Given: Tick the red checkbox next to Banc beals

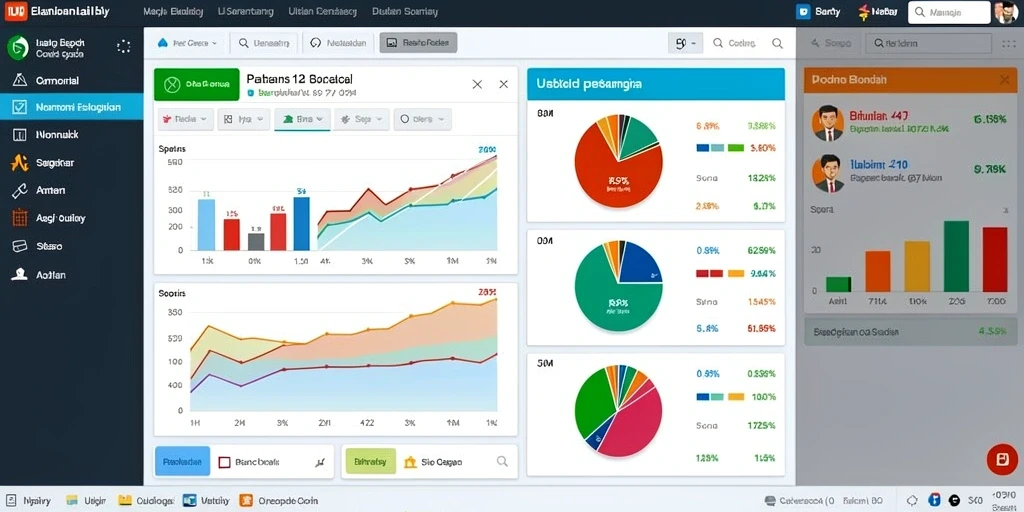Looking at the screenshot, I should pyautogui.click(x=224, y=462).
